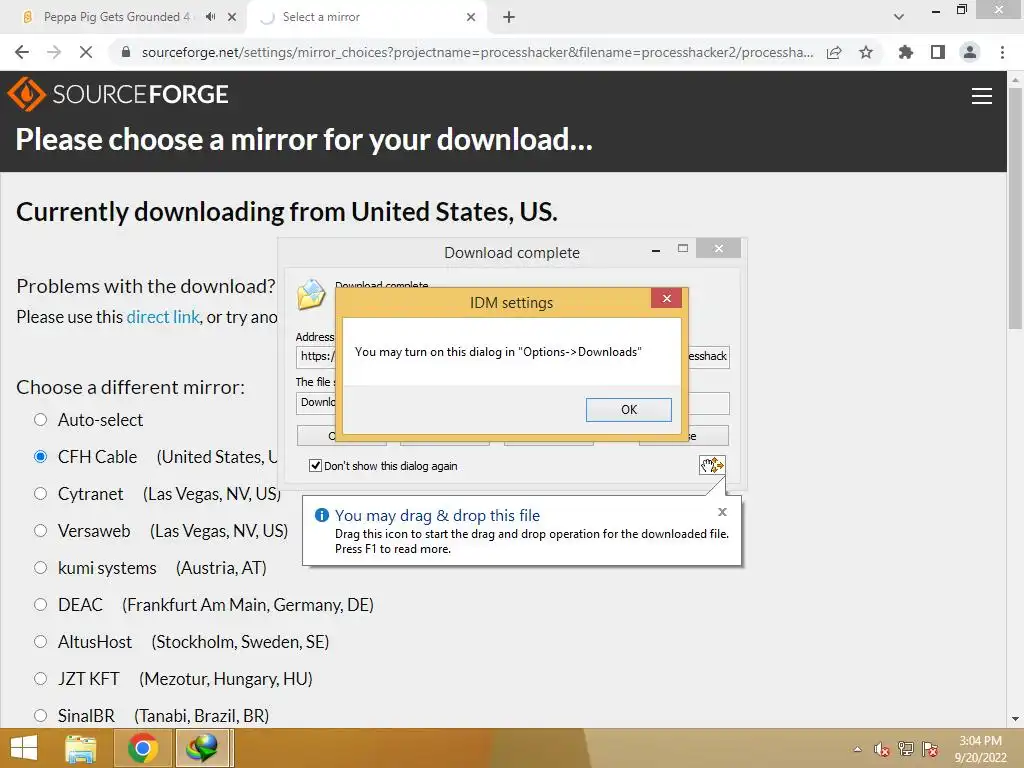Show hidden system tray icons
Screen dimensions: 1024x768
(857, 749)
